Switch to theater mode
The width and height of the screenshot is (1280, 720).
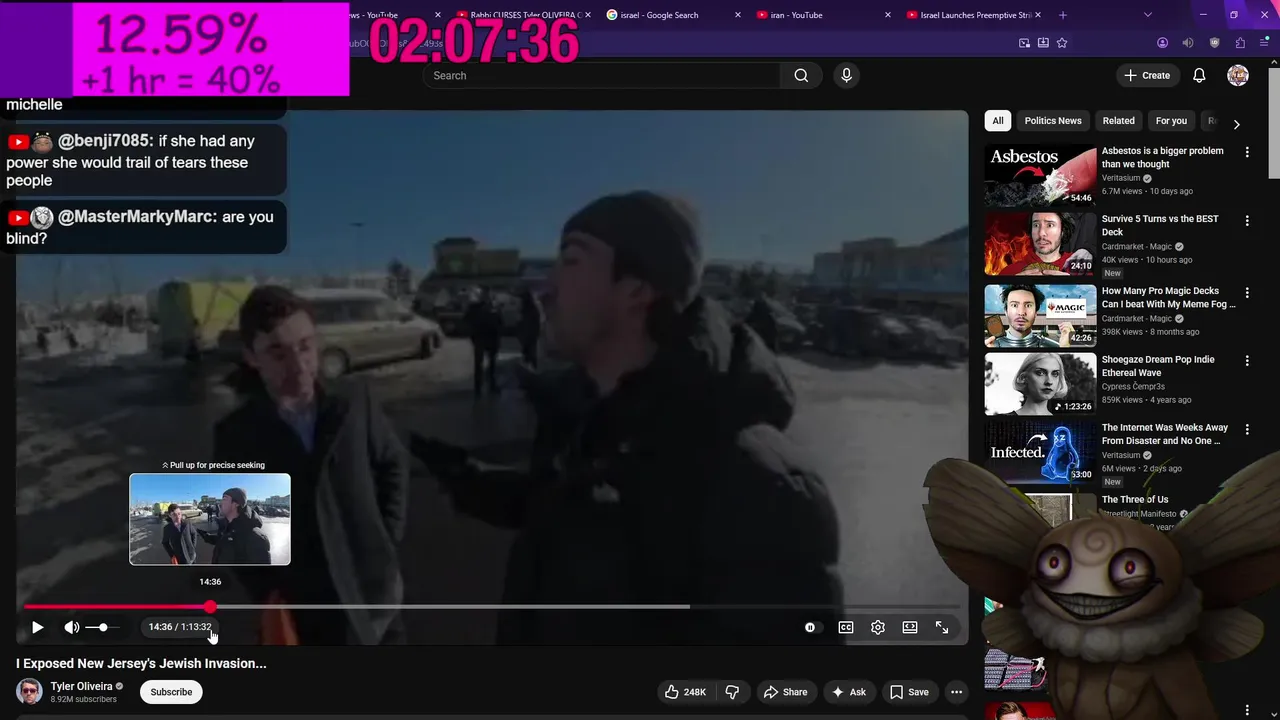[910, 627]
